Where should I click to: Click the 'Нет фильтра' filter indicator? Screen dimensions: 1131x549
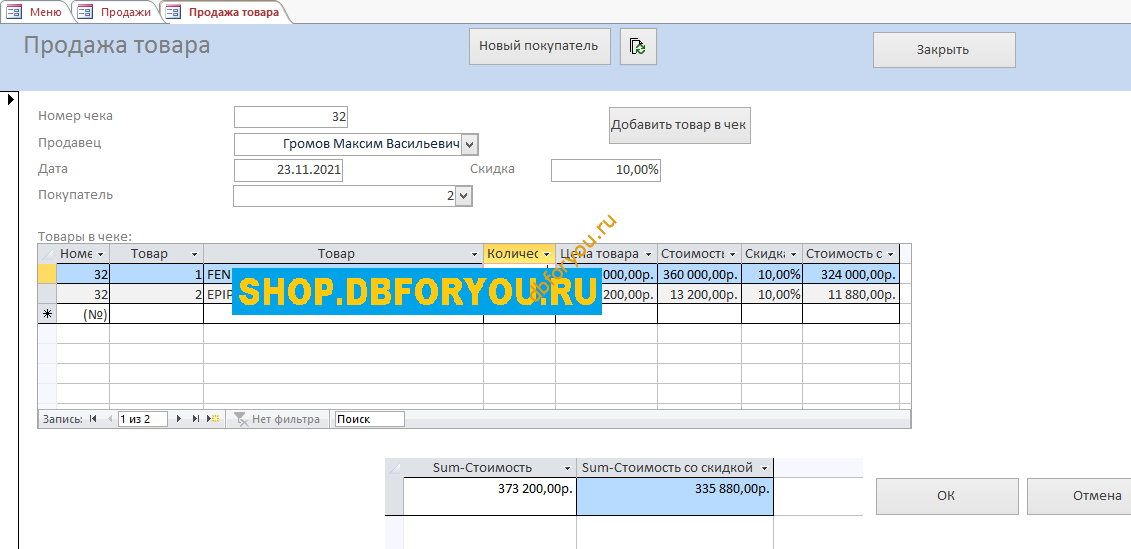[x=277, y=418]
